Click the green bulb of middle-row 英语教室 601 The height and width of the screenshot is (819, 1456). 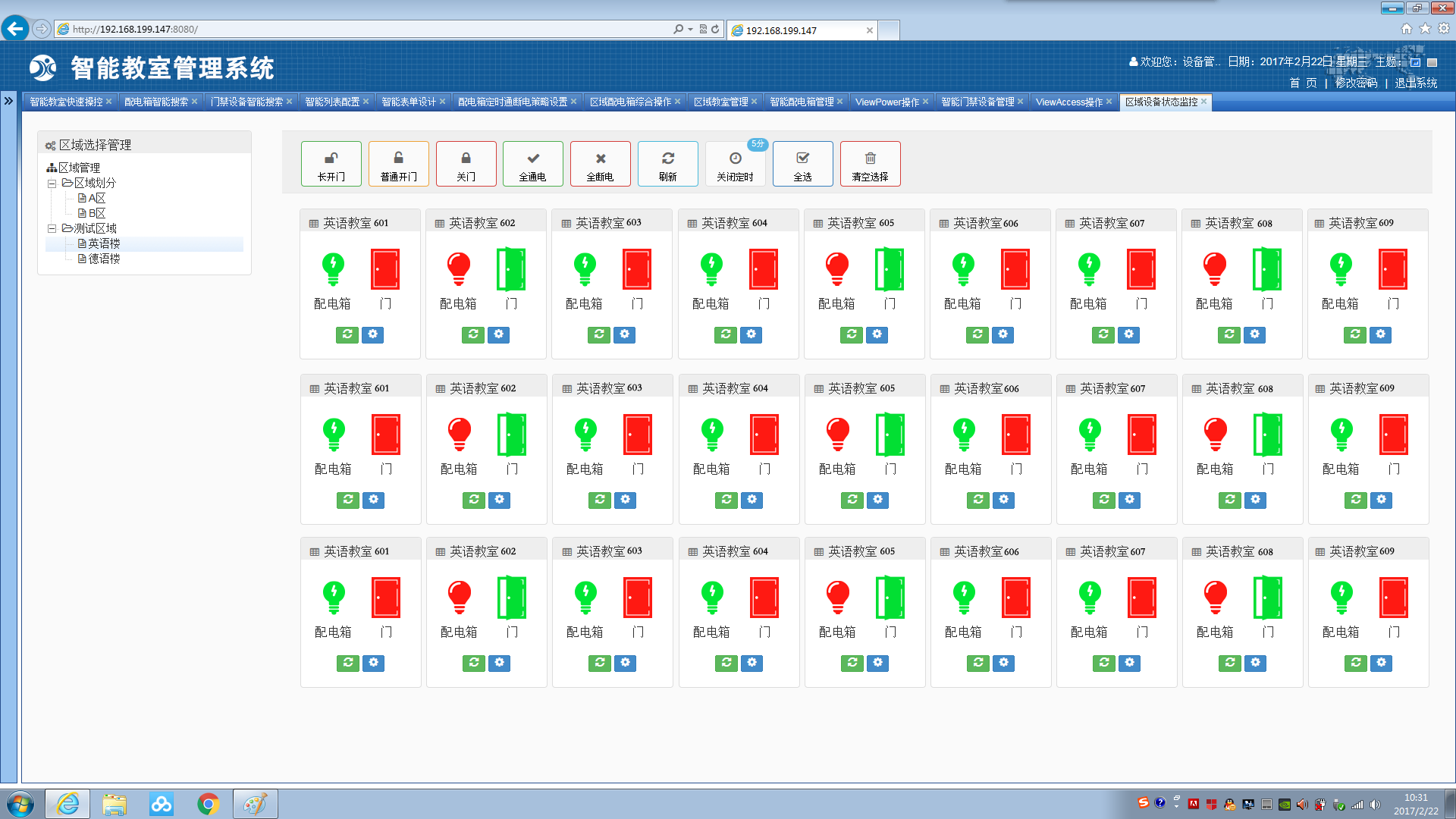(334, 435)
